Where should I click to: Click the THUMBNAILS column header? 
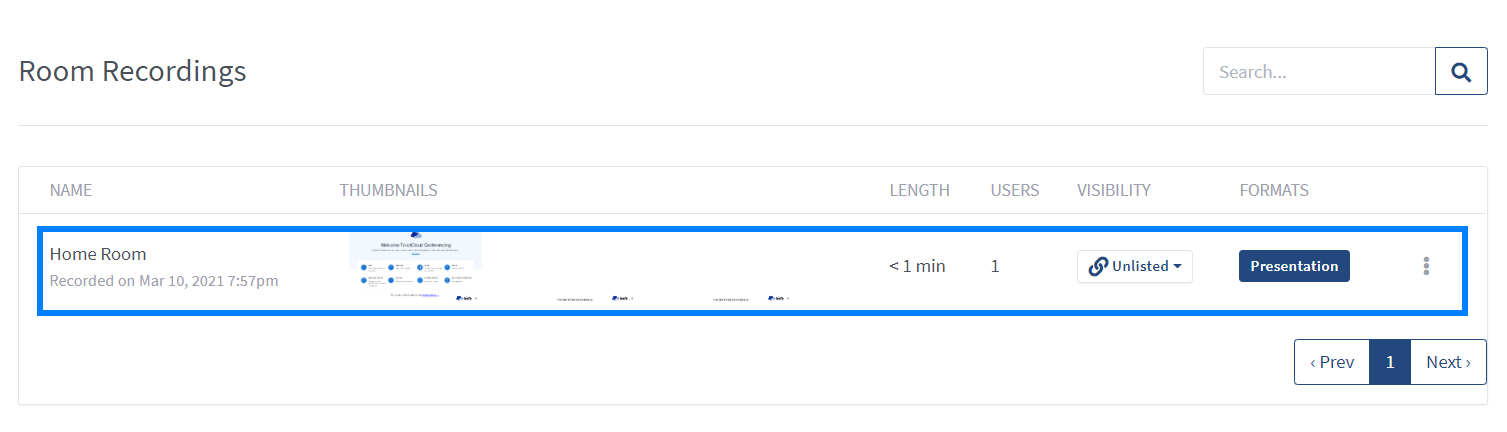click(389, 190)
